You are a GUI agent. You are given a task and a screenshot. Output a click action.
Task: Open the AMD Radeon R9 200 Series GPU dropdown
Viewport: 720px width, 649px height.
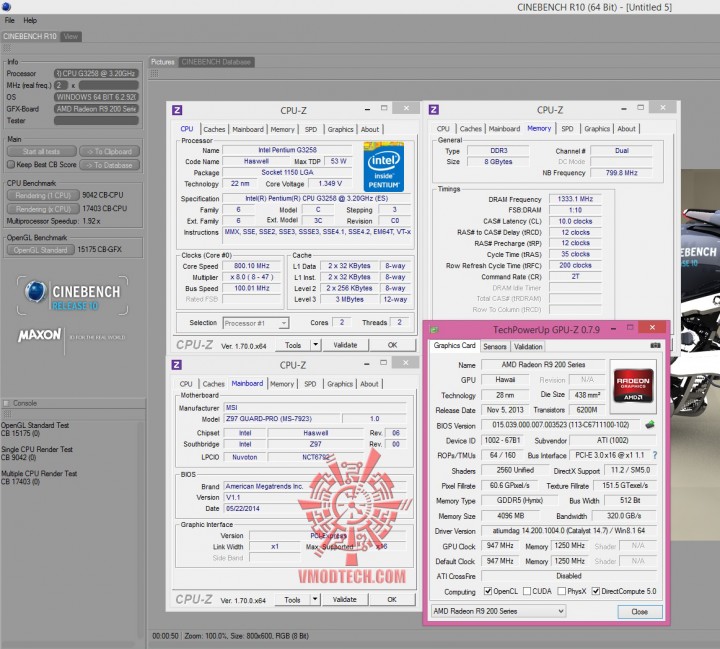point(498,611)
